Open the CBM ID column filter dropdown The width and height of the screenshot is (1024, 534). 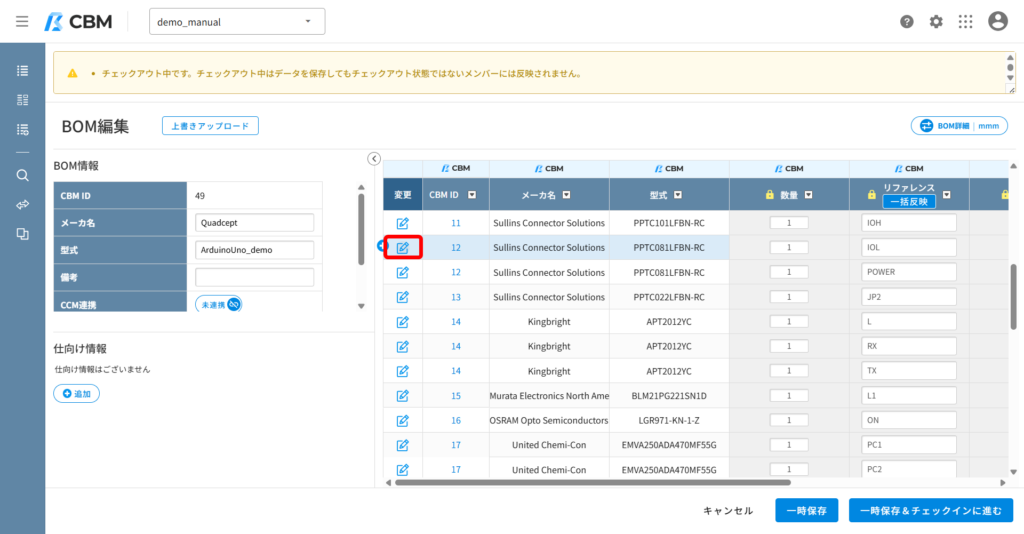[472, 195]
